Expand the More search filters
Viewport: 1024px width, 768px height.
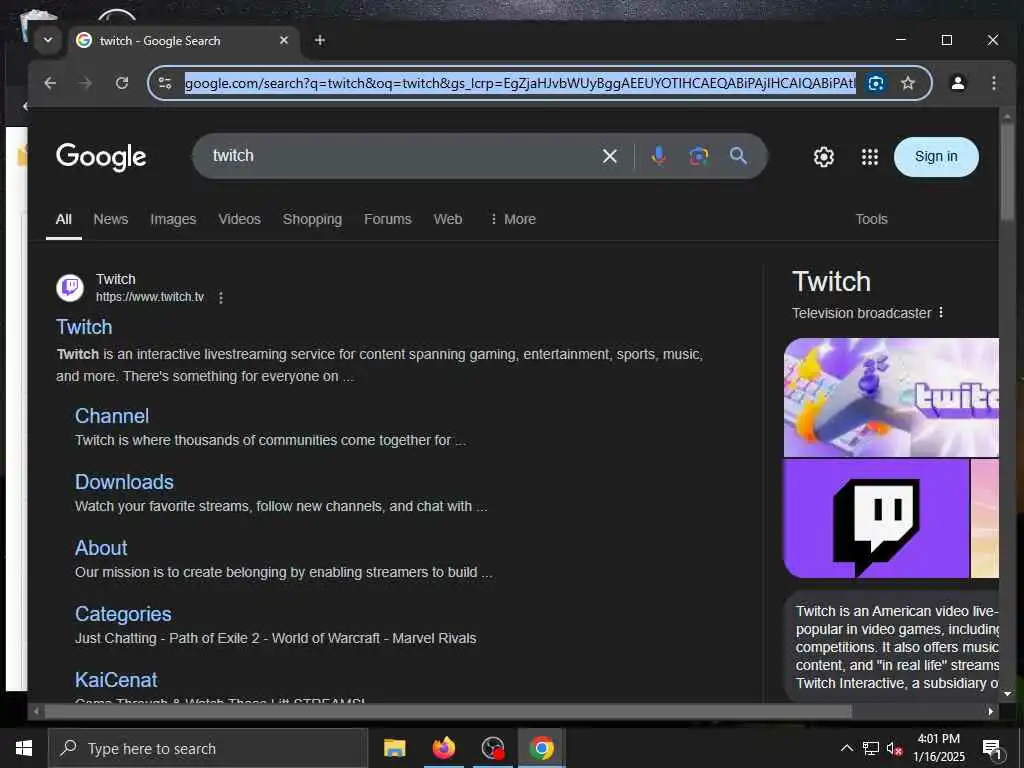(x=513, y=219)
